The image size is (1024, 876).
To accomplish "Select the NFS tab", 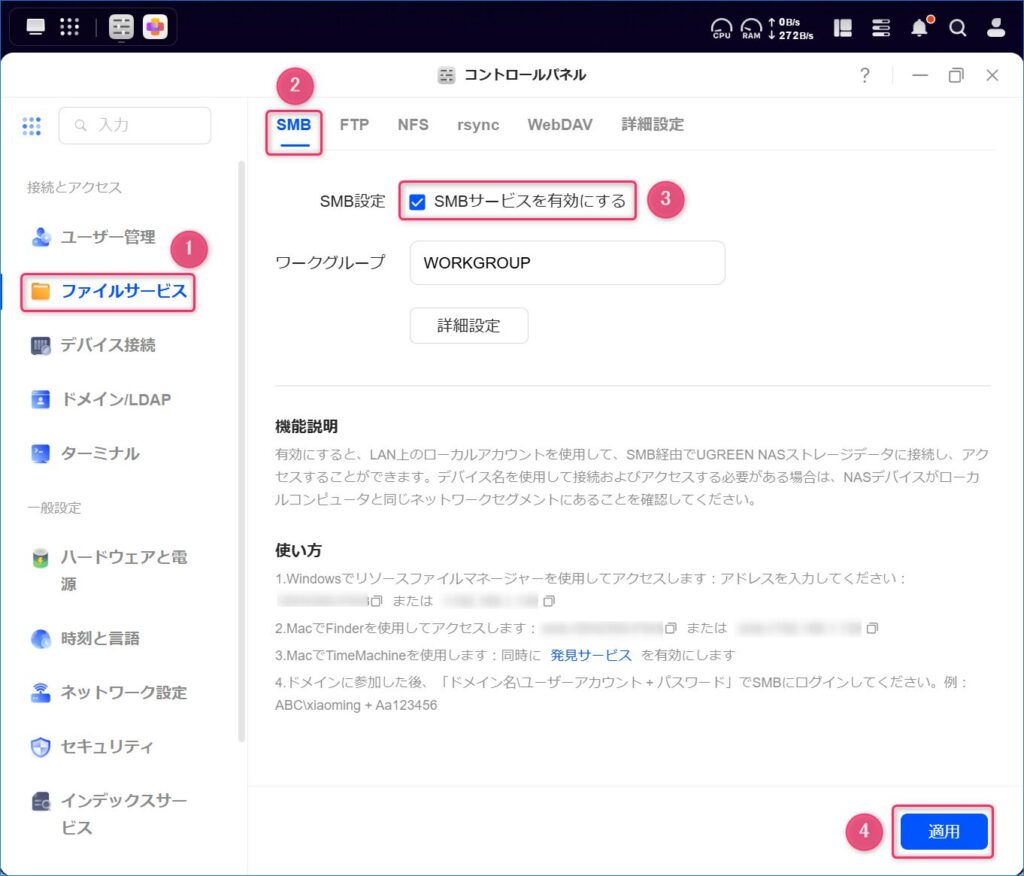I will click(x=413, y=125).
